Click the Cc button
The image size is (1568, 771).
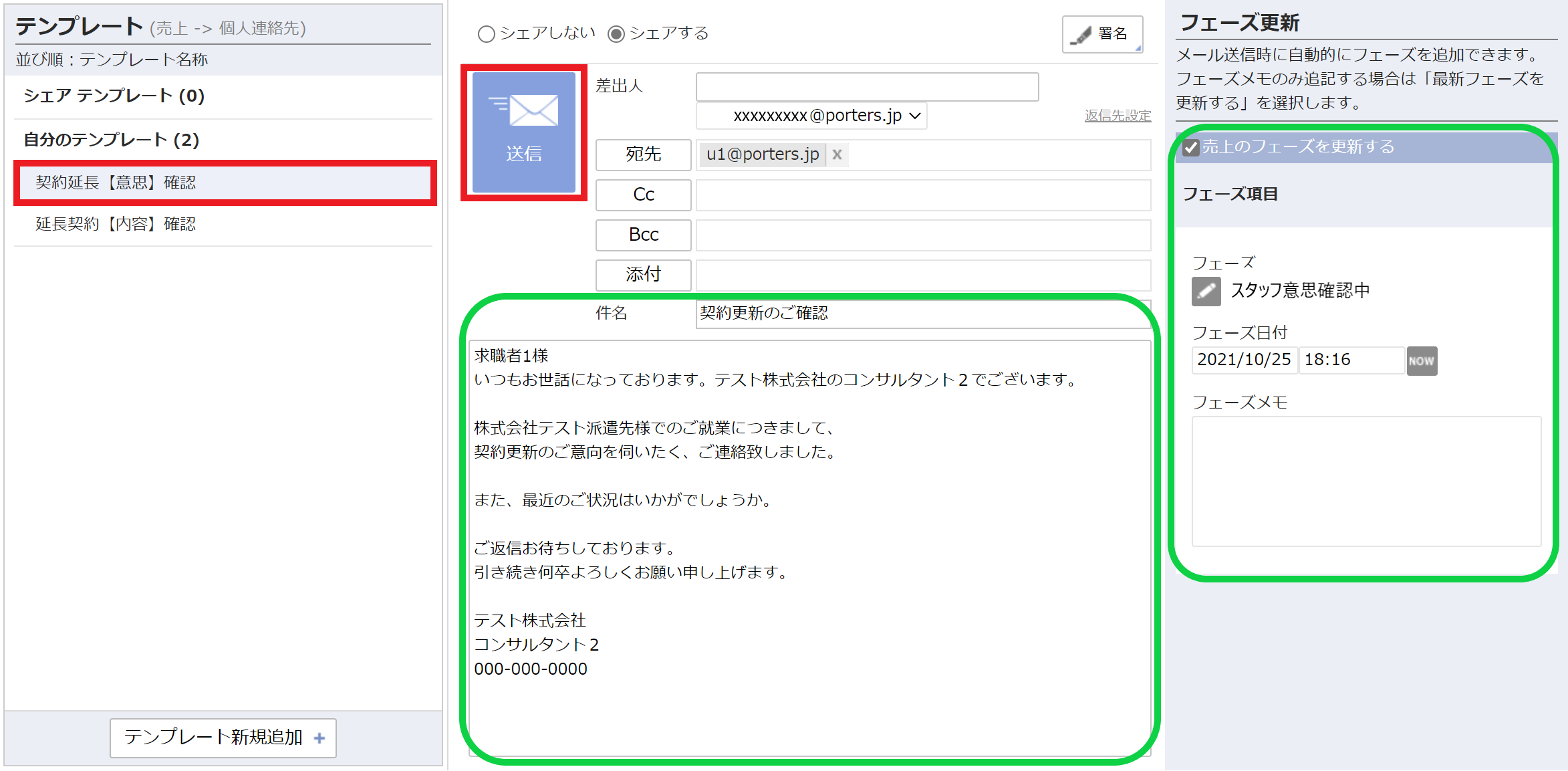tap(643, 195)
